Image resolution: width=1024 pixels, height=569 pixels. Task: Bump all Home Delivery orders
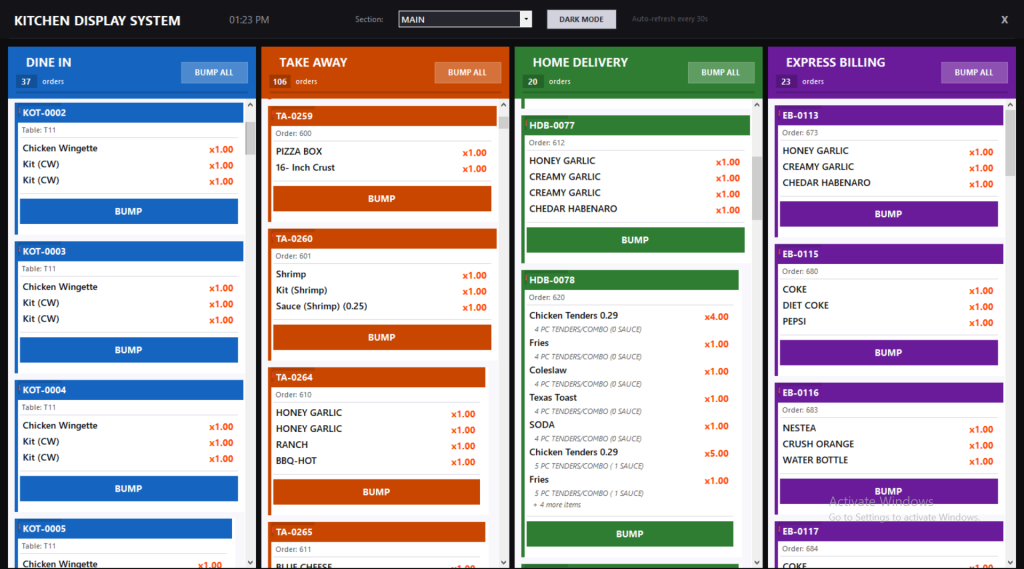coord(720,73)
